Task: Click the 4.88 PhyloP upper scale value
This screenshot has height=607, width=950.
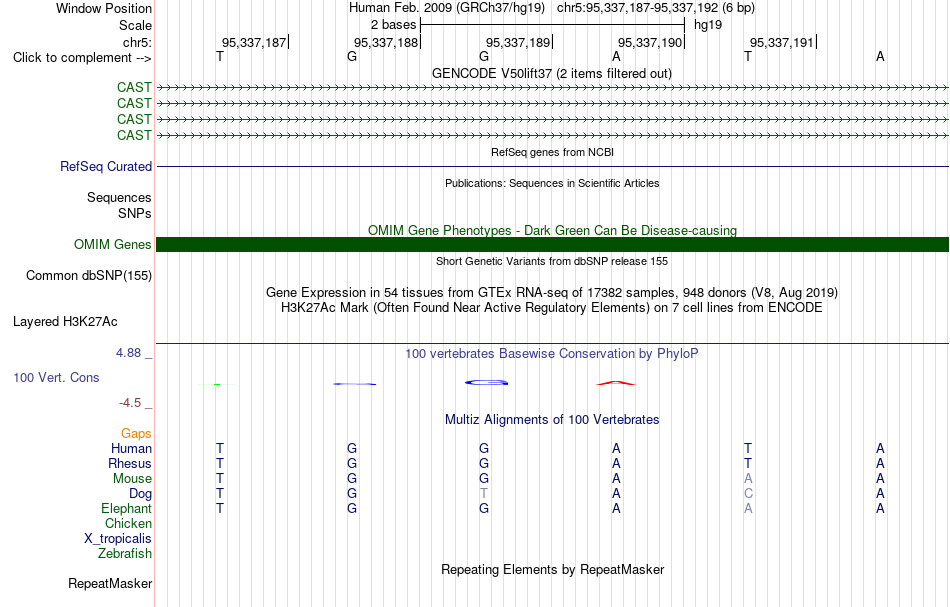Action: point(128,353)
